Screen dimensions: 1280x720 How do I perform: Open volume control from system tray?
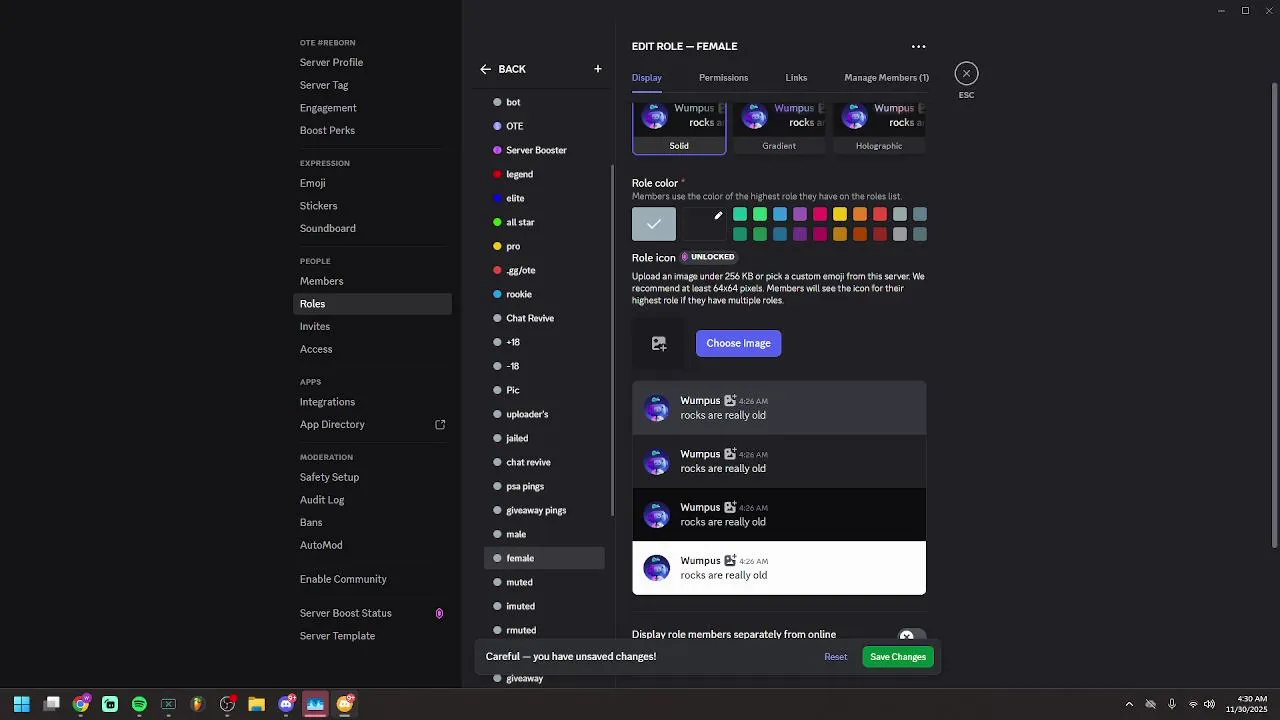tap(1210, 704)
